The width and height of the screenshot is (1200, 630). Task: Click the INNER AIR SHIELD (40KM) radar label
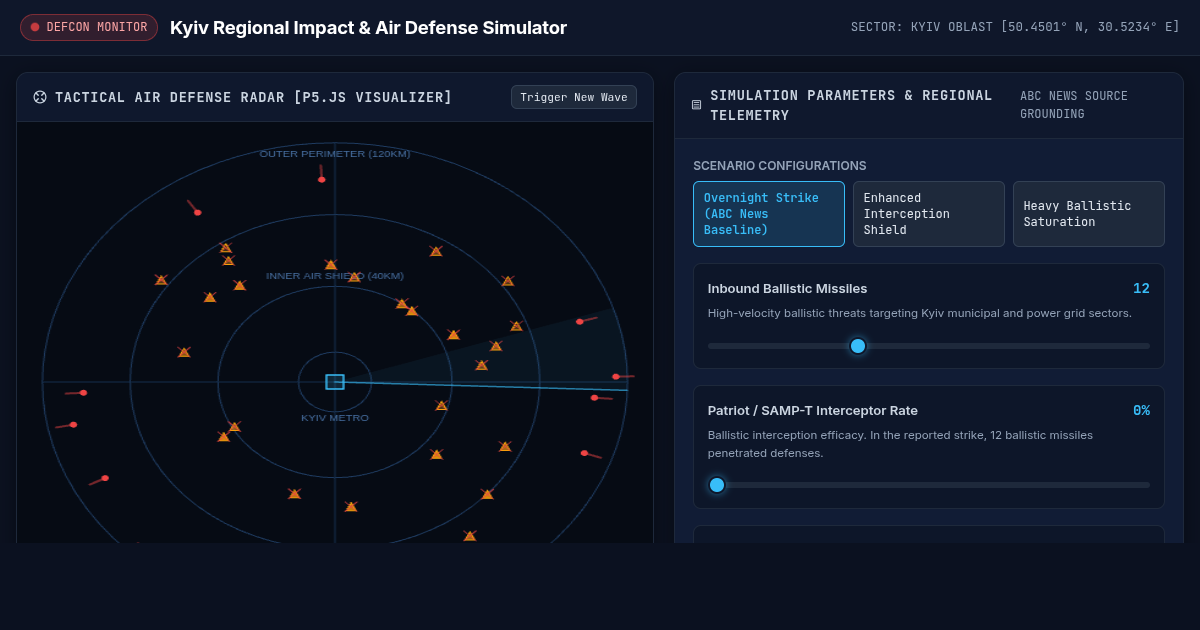click(335, 276)
